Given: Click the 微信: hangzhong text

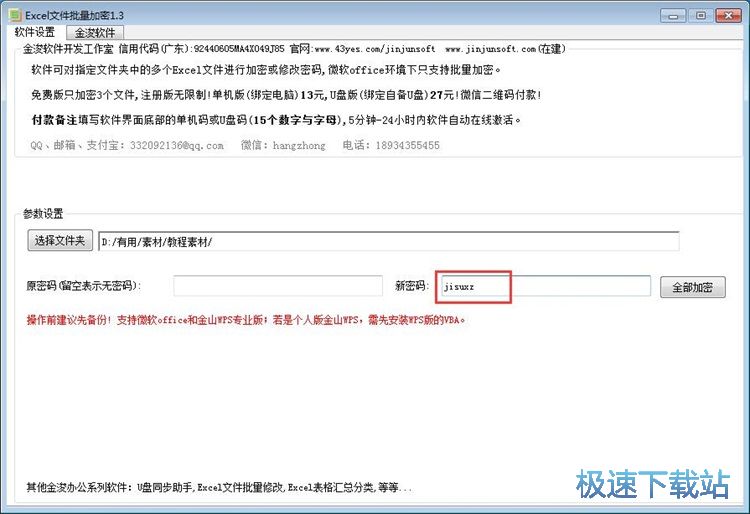Looking at the screenshot, I should click(283, 145).
